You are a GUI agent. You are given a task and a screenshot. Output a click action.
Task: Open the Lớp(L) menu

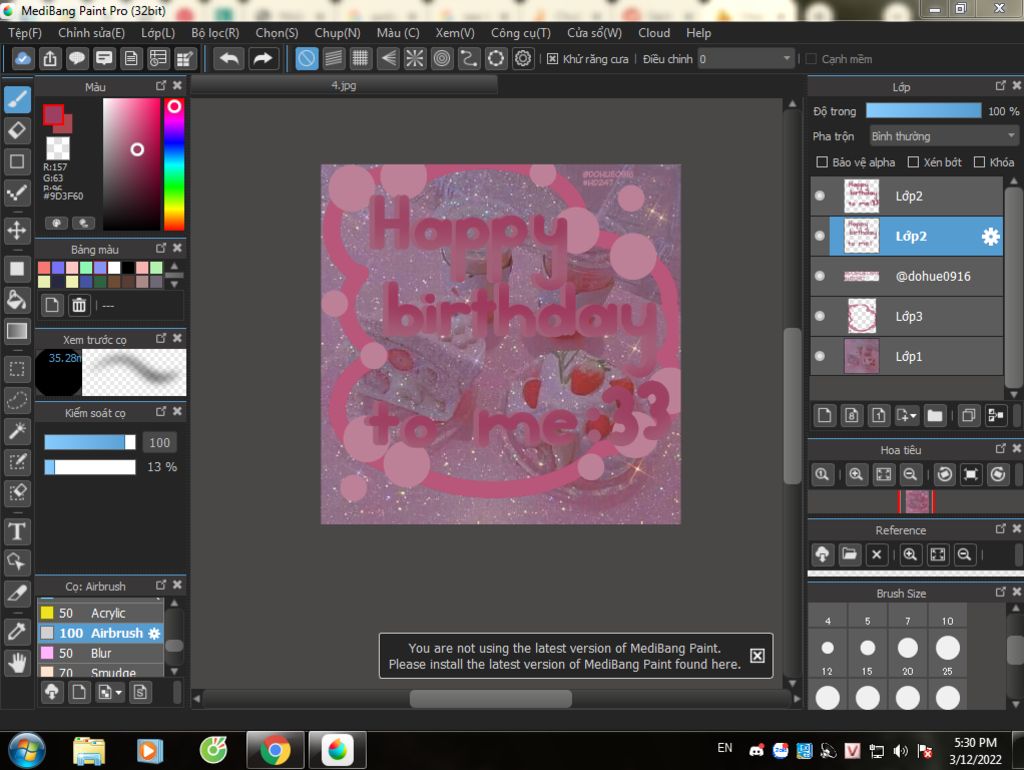tap(158, 33)
